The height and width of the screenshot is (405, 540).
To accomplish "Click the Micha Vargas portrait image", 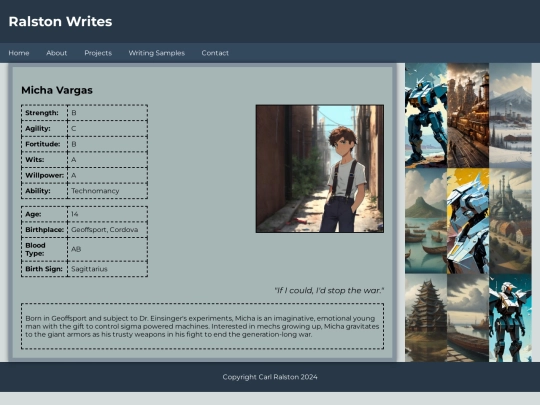I will click(x=320, y=169).
